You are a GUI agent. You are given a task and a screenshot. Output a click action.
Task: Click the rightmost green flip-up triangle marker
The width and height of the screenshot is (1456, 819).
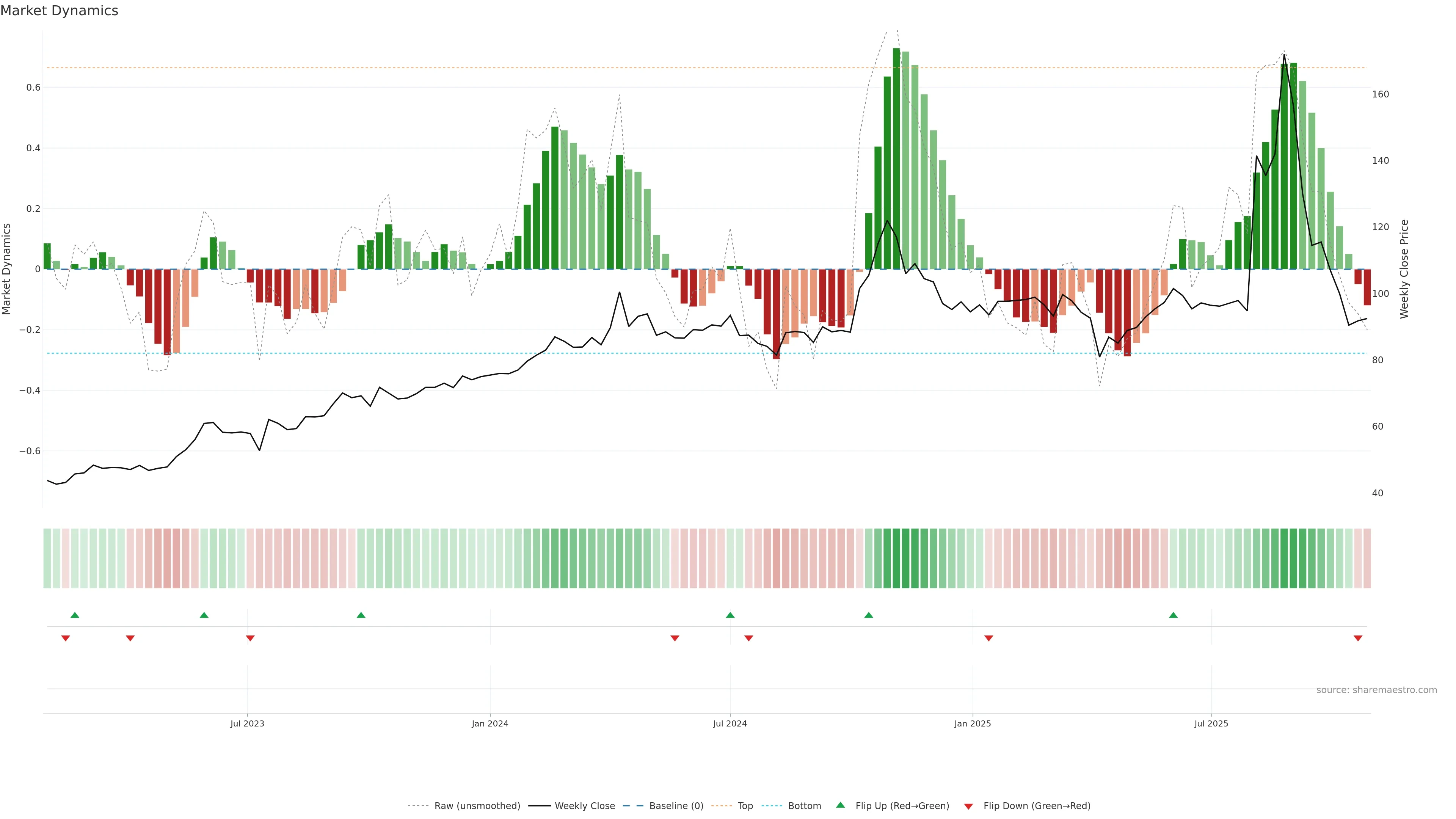pos(1174,615)
